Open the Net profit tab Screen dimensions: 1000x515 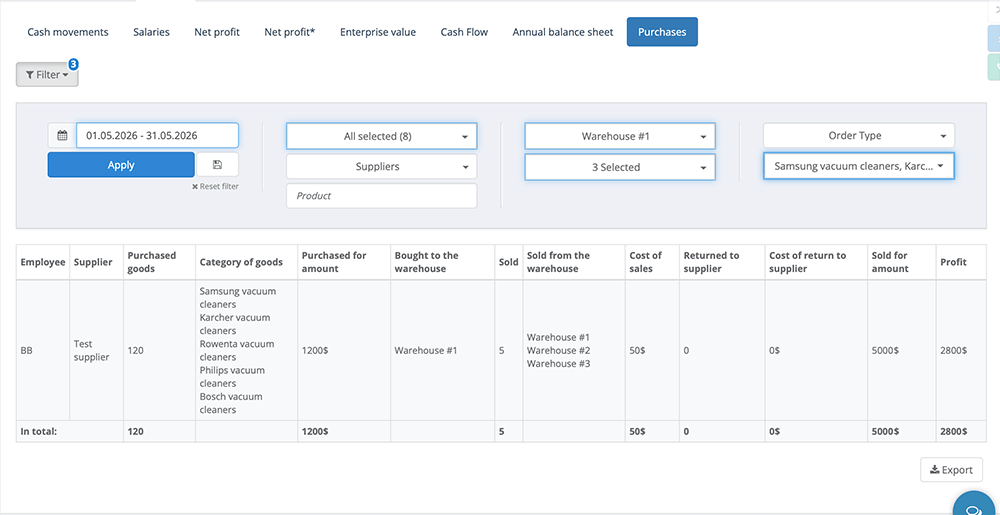point(217,32)
